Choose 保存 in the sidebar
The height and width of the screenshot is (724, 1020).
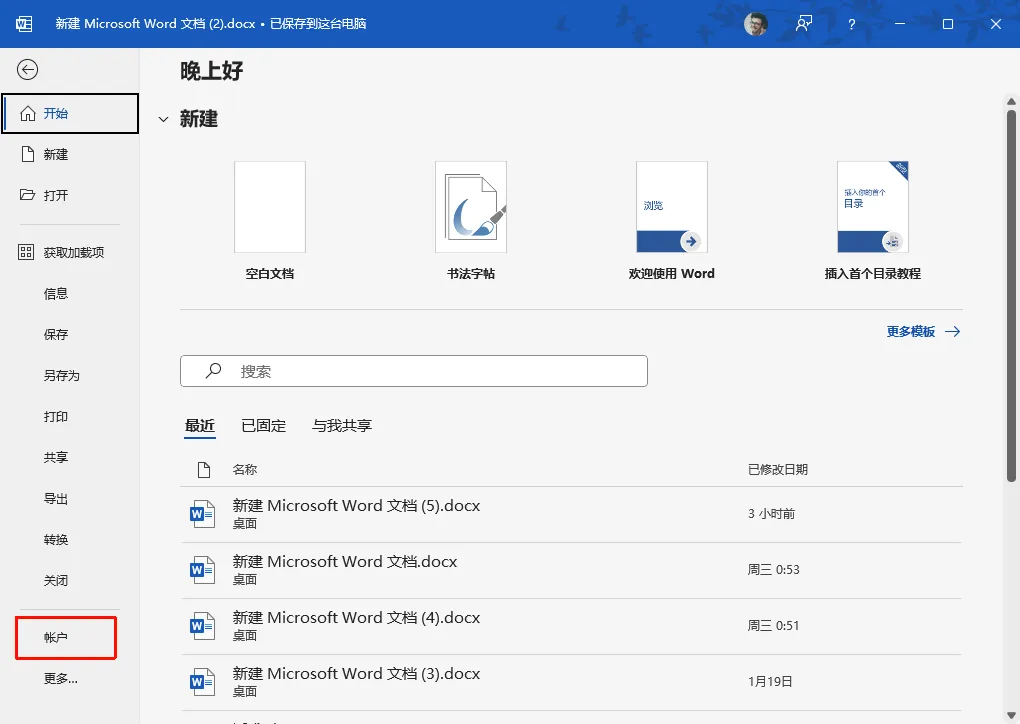click(x=56, y=334)
